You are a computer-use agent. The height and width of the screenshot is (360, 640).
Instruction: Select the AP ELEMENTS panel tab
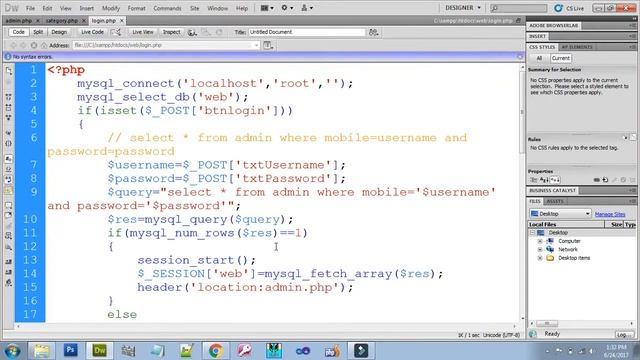point(577,47)
